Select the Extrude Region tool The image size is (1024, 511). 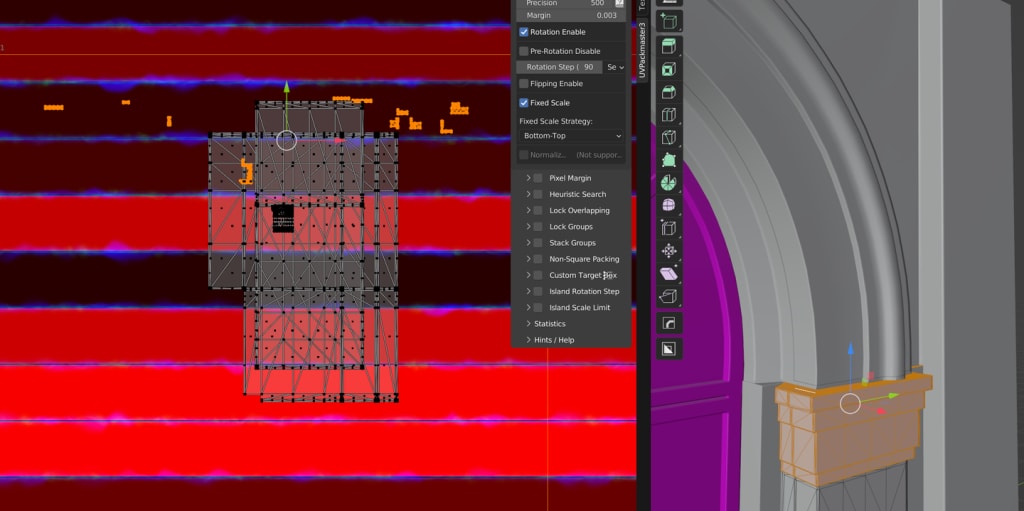coord(669,46)
